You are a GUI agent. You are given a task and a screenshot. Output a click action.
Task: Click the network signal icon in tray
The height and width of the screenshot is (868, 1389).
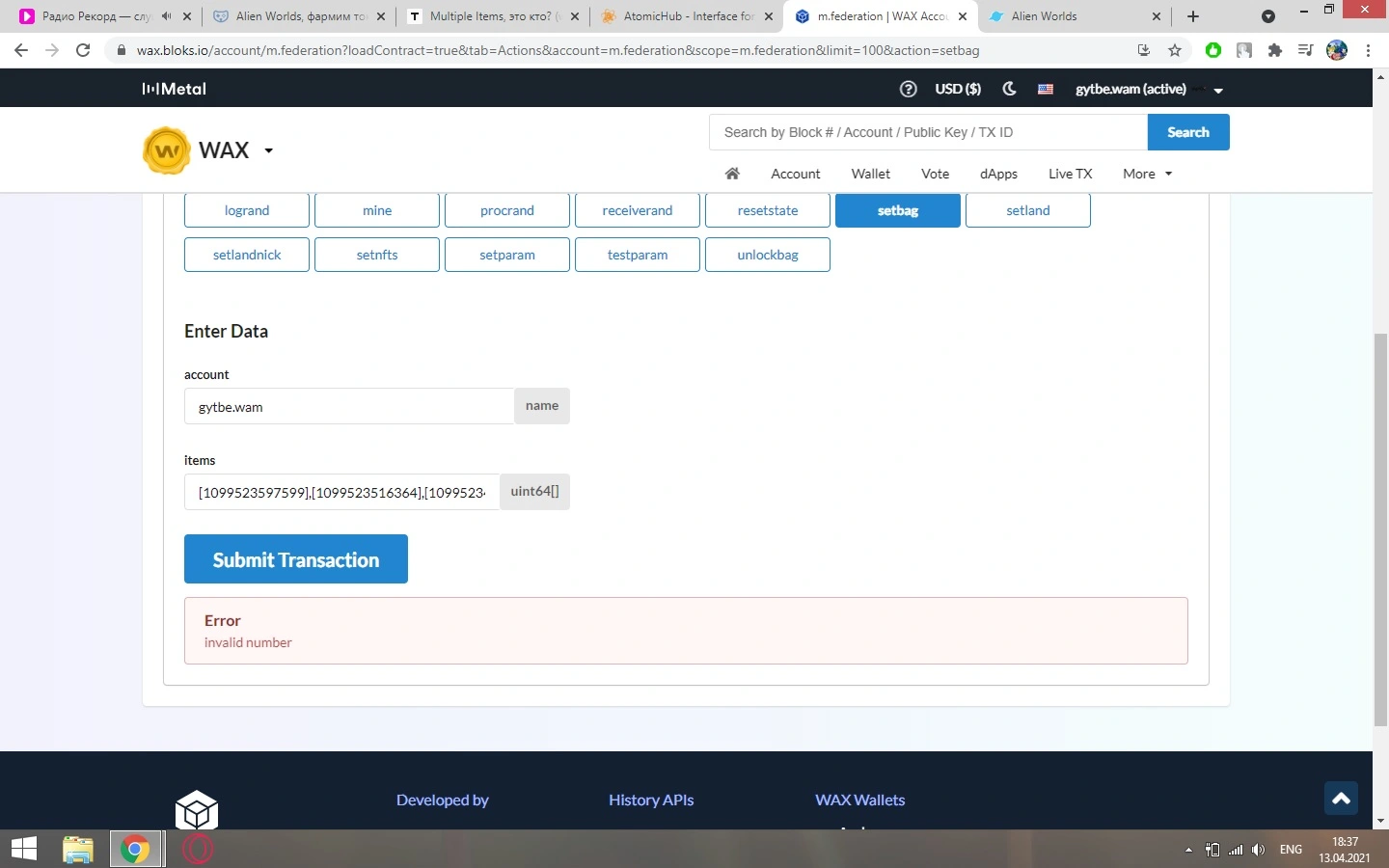1236,850
